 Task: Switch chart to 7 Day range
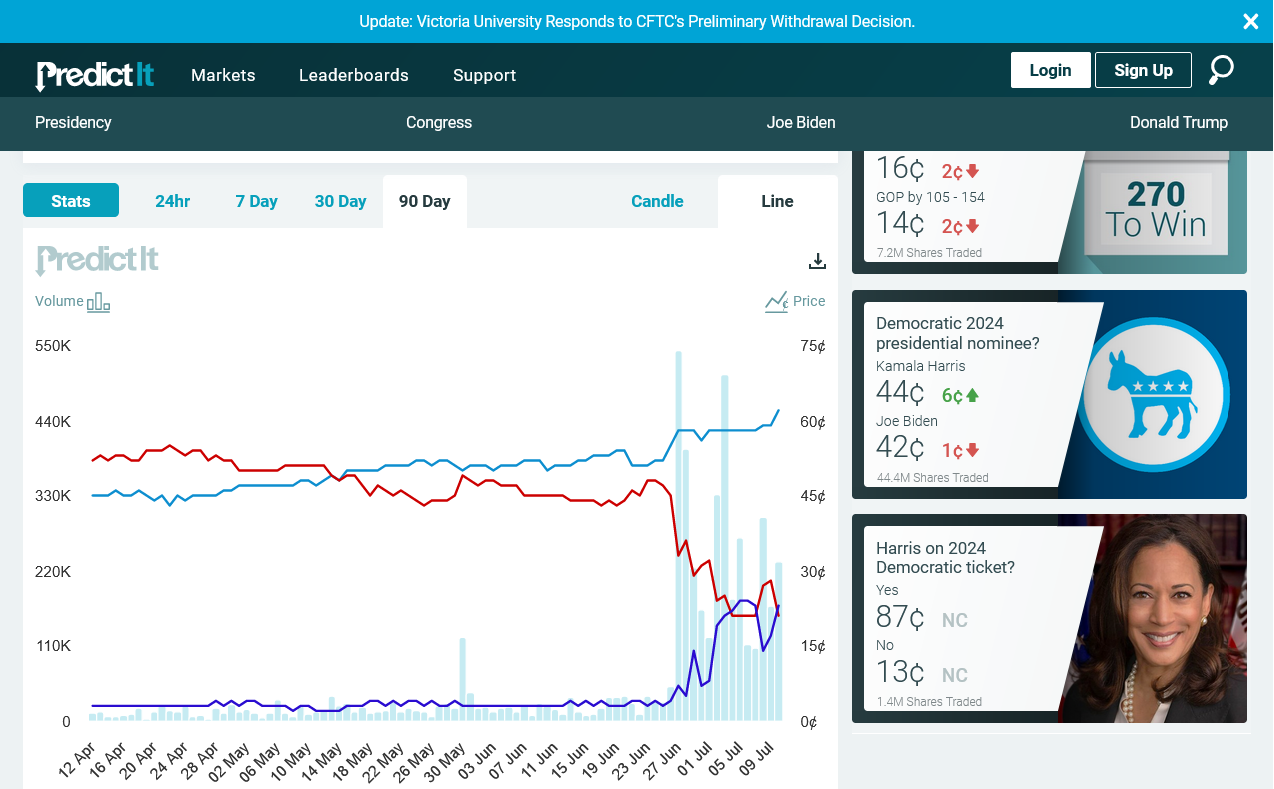256,201
